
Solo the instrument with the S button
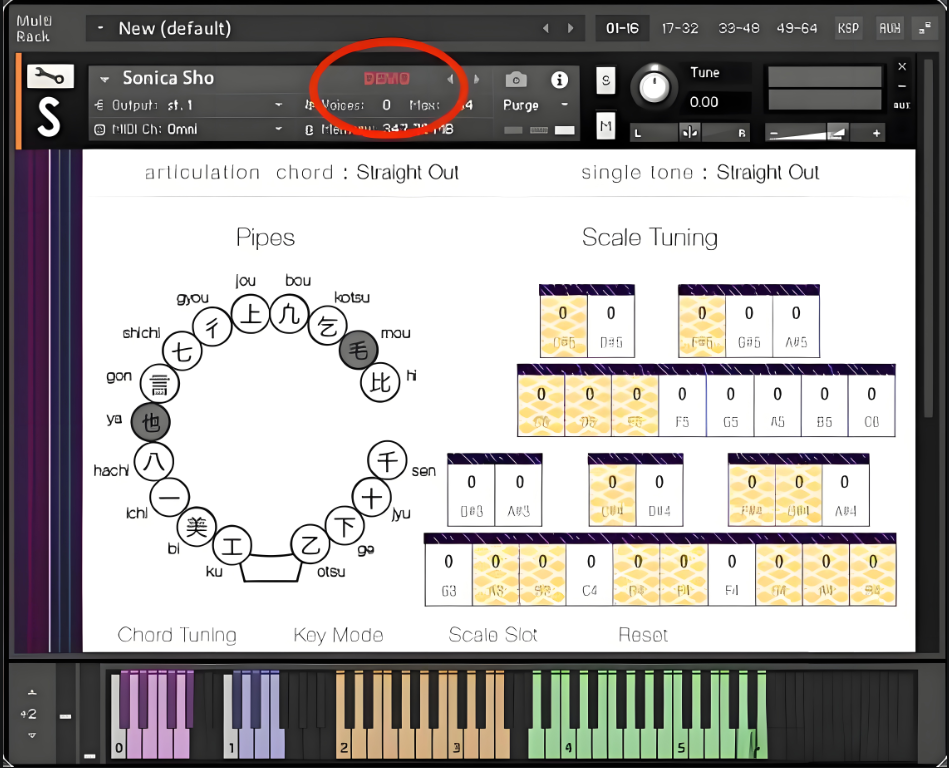click(606, 82)
